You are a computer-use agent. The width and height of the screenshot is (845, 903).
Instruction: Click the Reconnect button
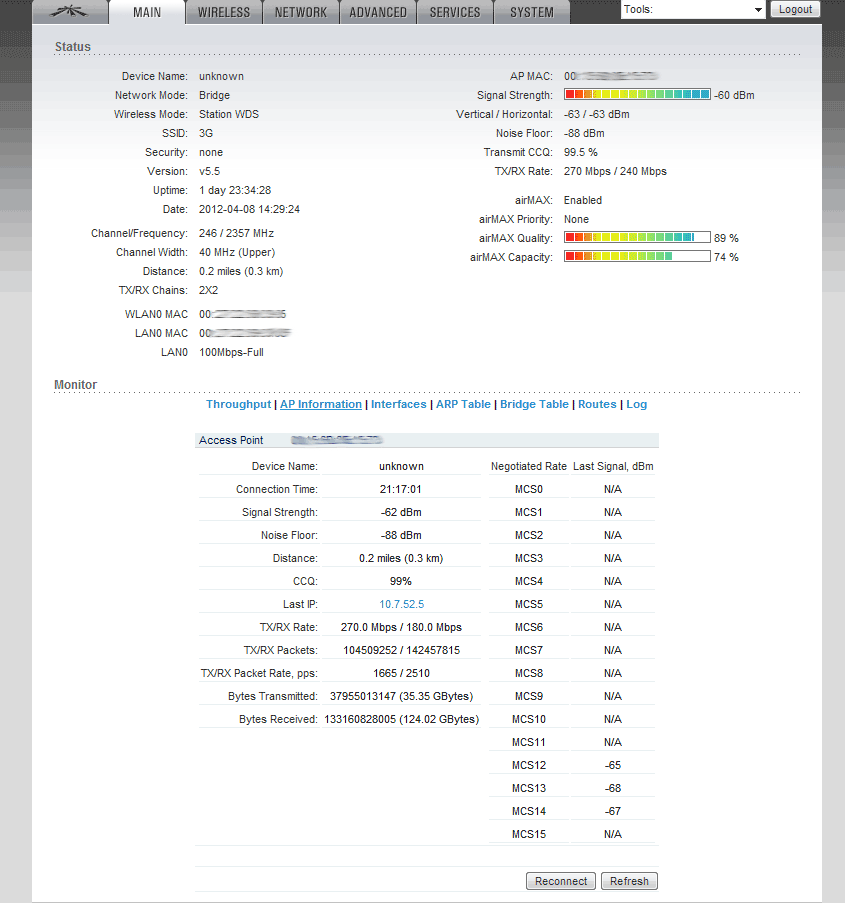(561, 881)
